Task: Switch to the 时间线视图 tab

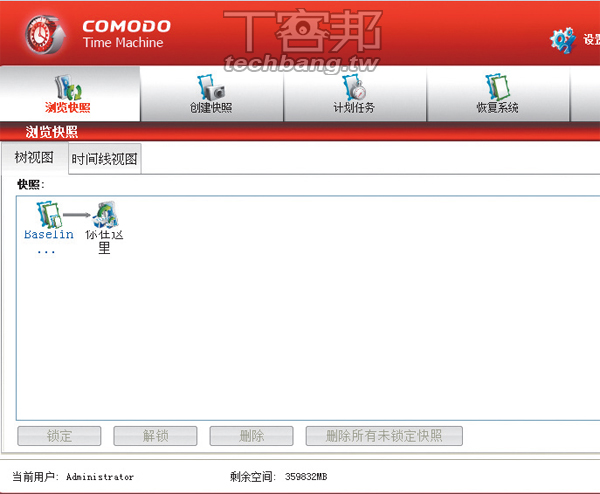Action: pos(104,159)
